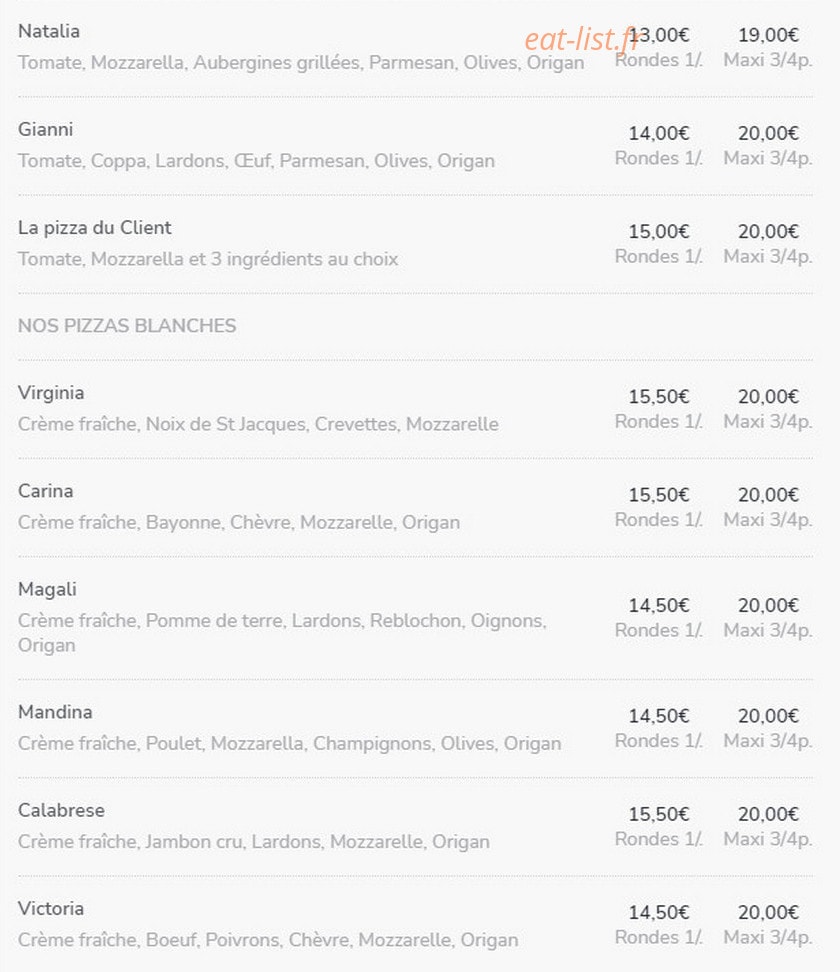Click the eat-list.fr watermark logo
Image resolution: width=840 pixels, height=972 pixels.
(x=581, y=39)
